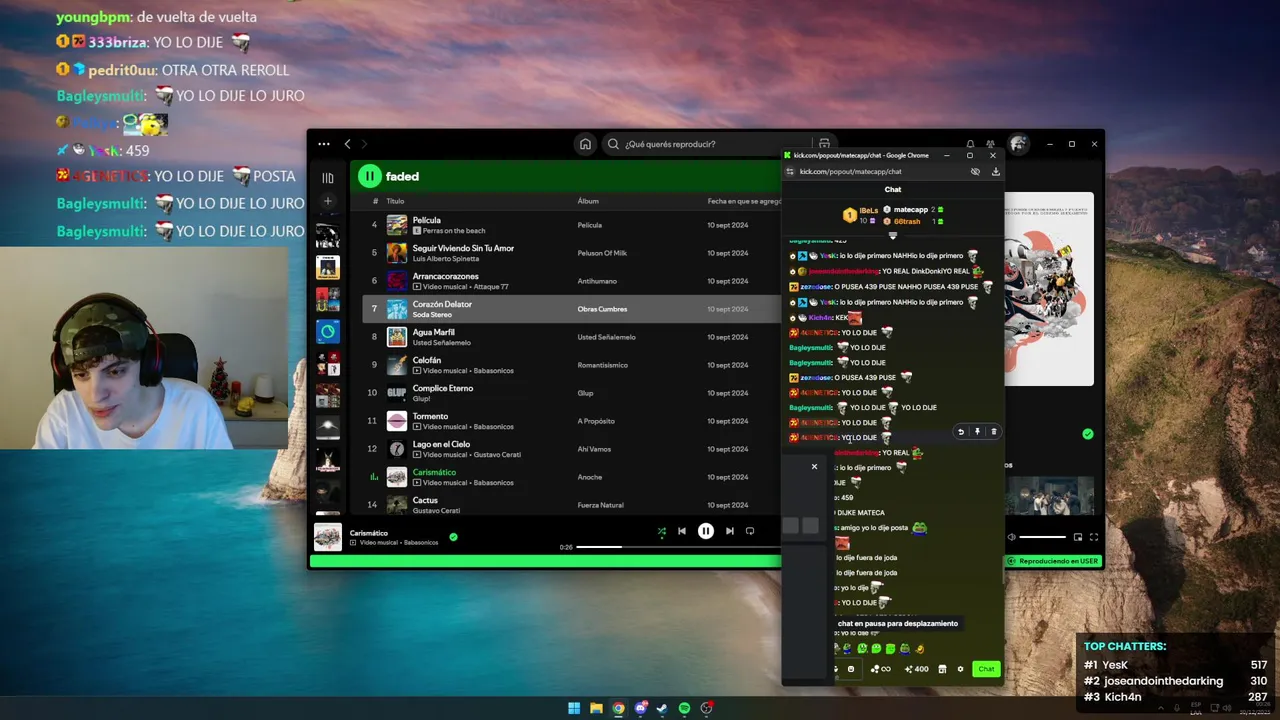This screenshot has width=1280, height=720.
Task: Open album Romantisísmico link
Action: click(x=602, y=365)
